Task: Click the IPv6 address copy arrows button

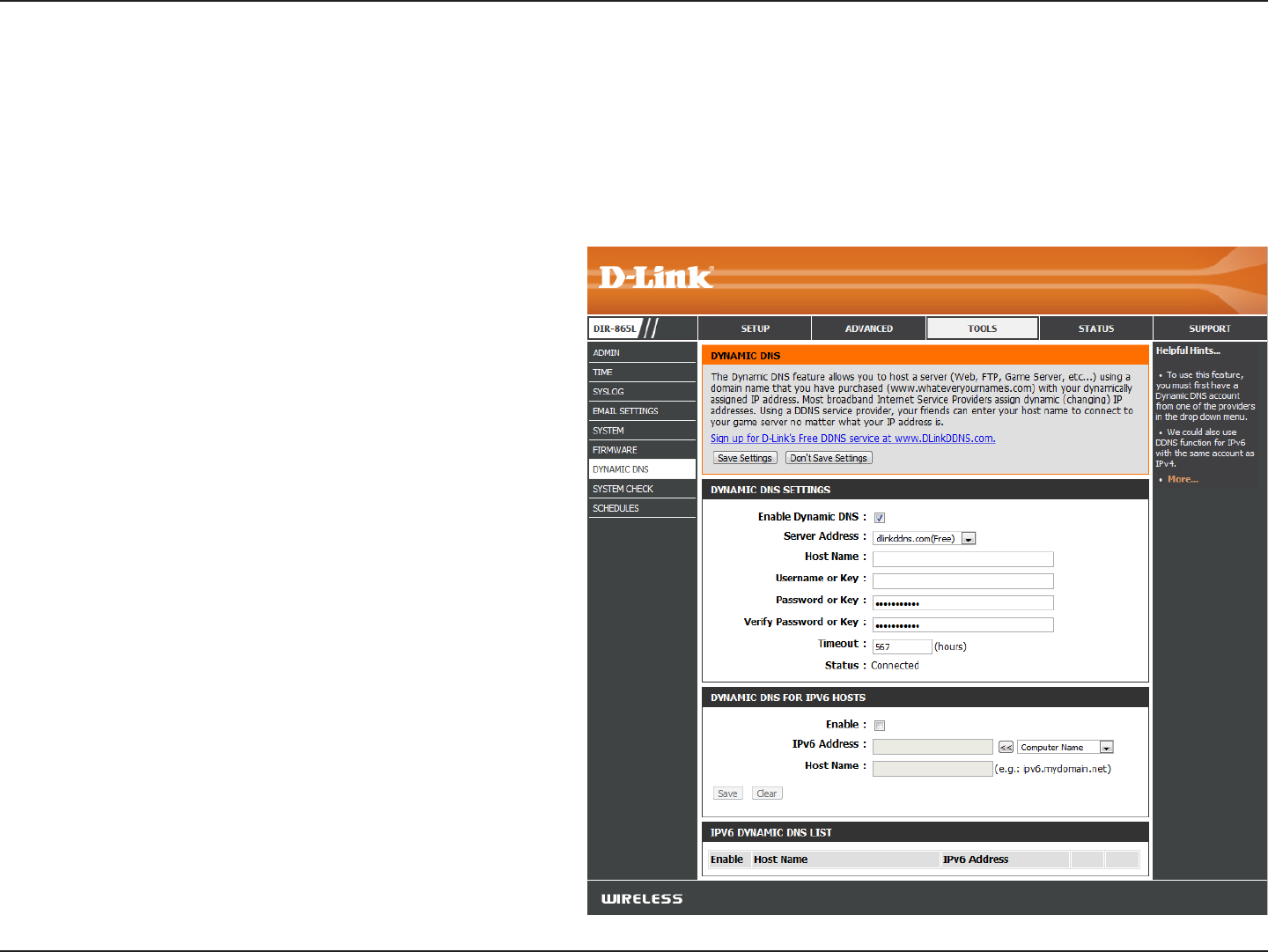Action: [1006, 747]
